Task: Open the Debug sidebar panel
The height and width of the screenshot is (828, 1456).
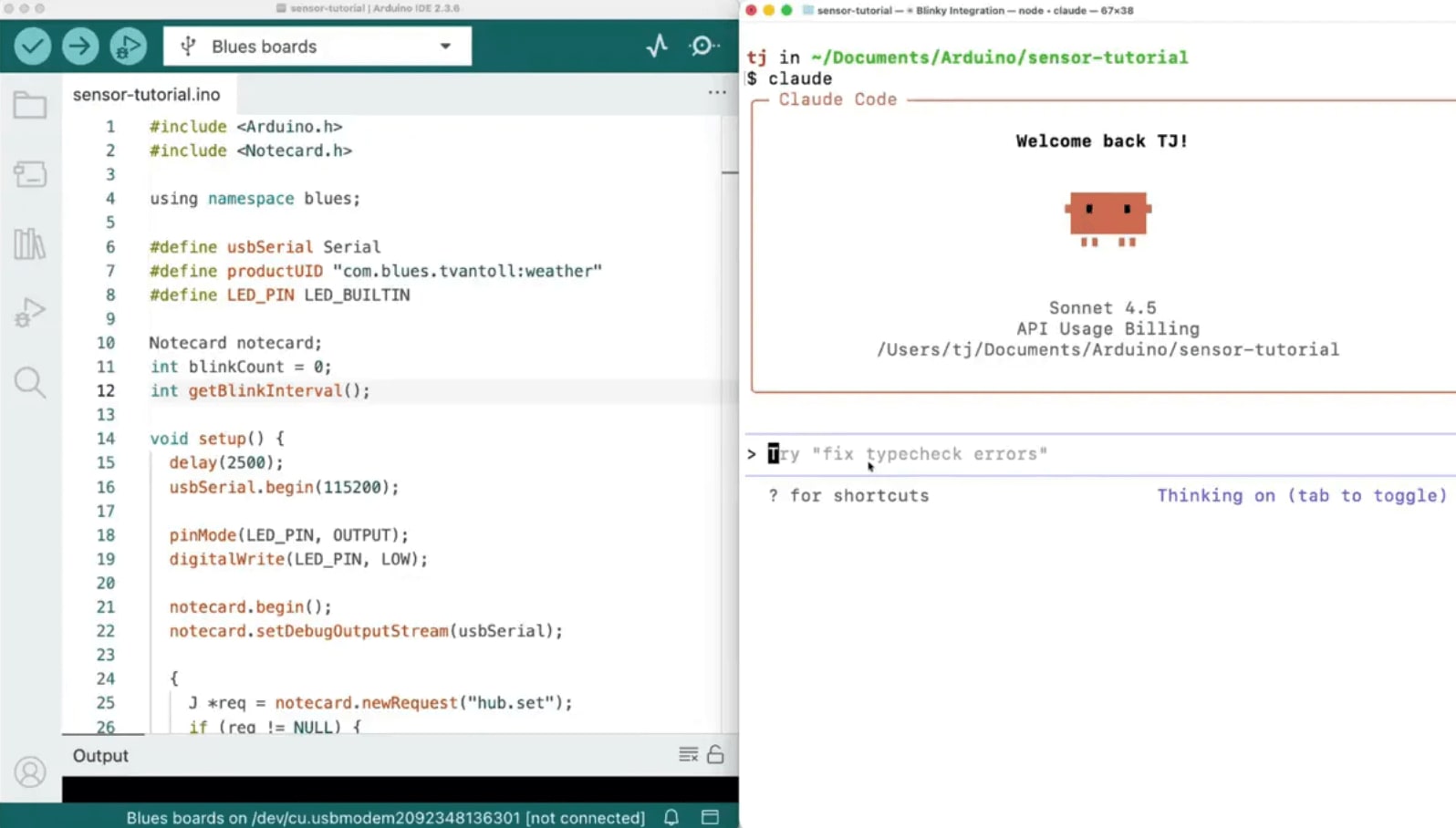Action: tap(30, 313)
